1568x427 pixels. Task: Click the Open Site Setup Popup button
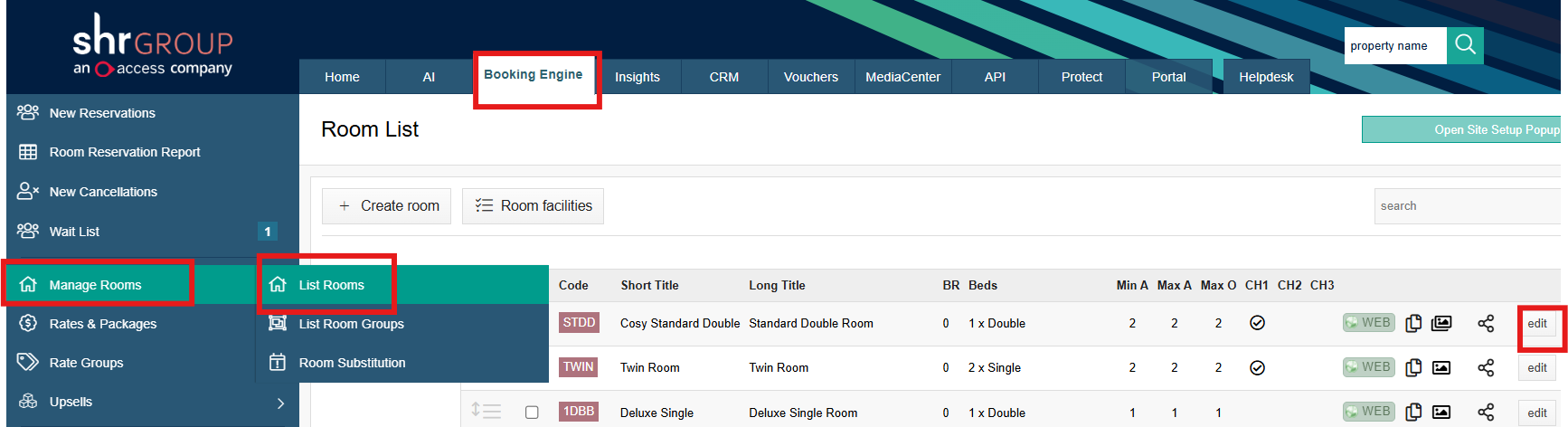click(x=1461, y=129)
